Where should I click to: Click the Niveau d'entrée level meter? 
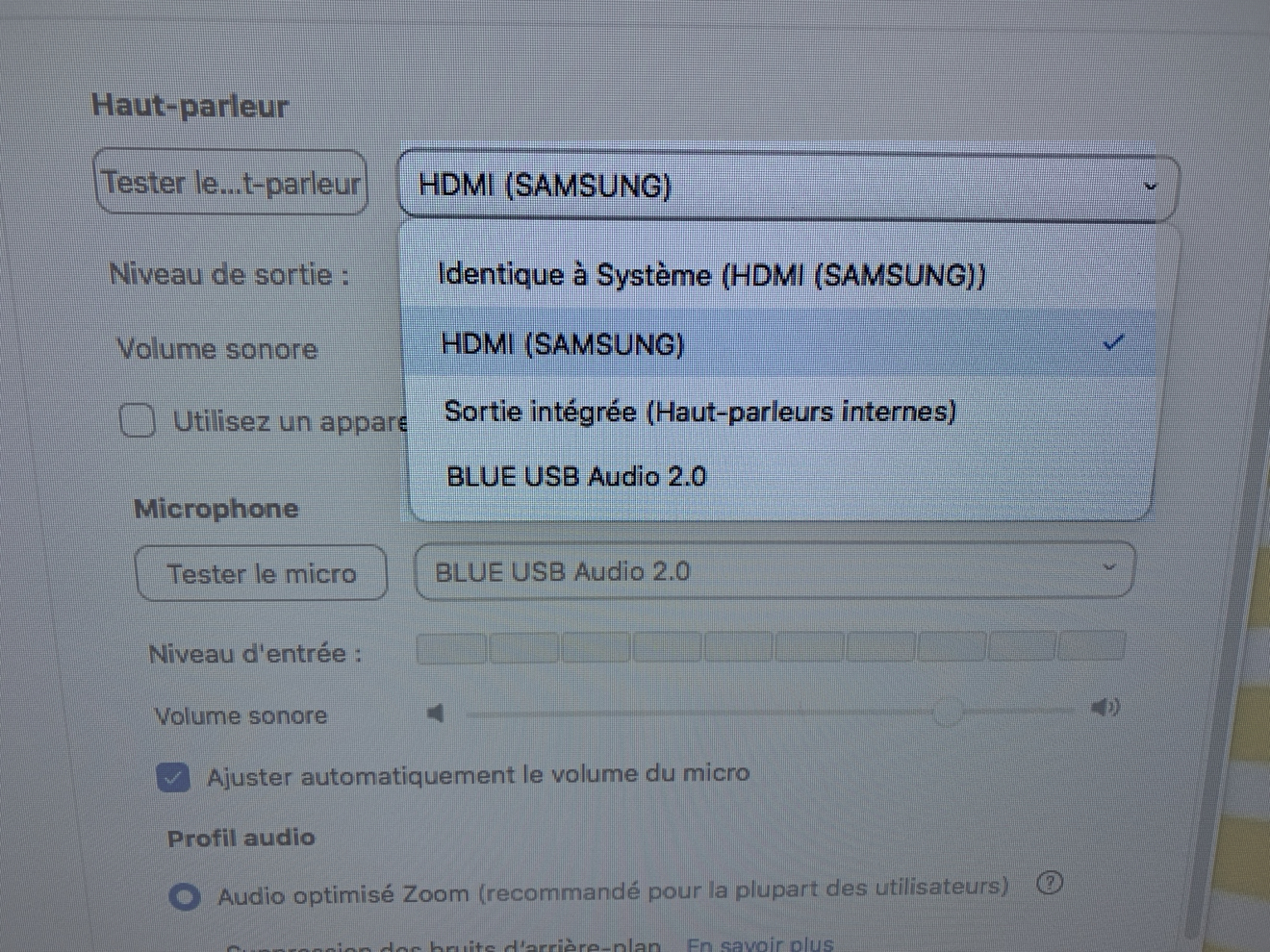pos(770,648)
